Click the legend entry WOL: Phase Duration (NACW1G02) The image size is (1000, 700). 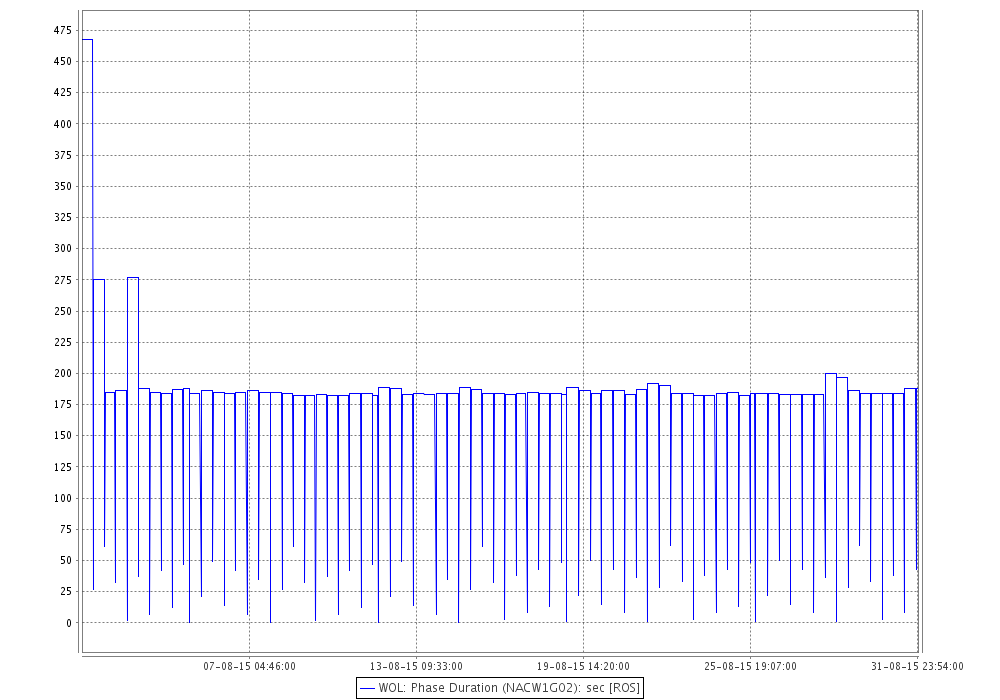[499, 688]
